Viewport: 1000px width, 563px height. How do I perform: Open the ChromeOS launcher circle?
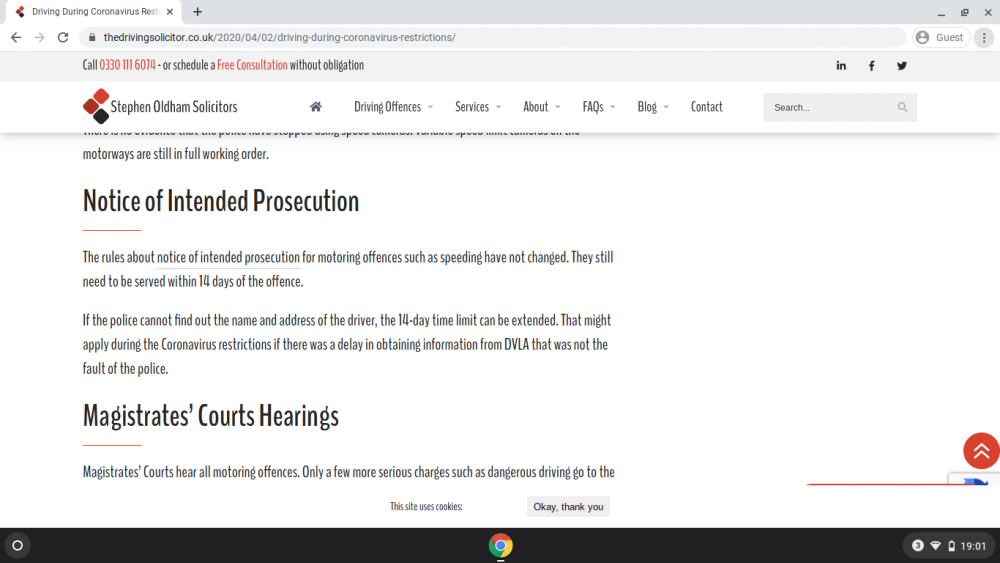[x=18, y=546]
